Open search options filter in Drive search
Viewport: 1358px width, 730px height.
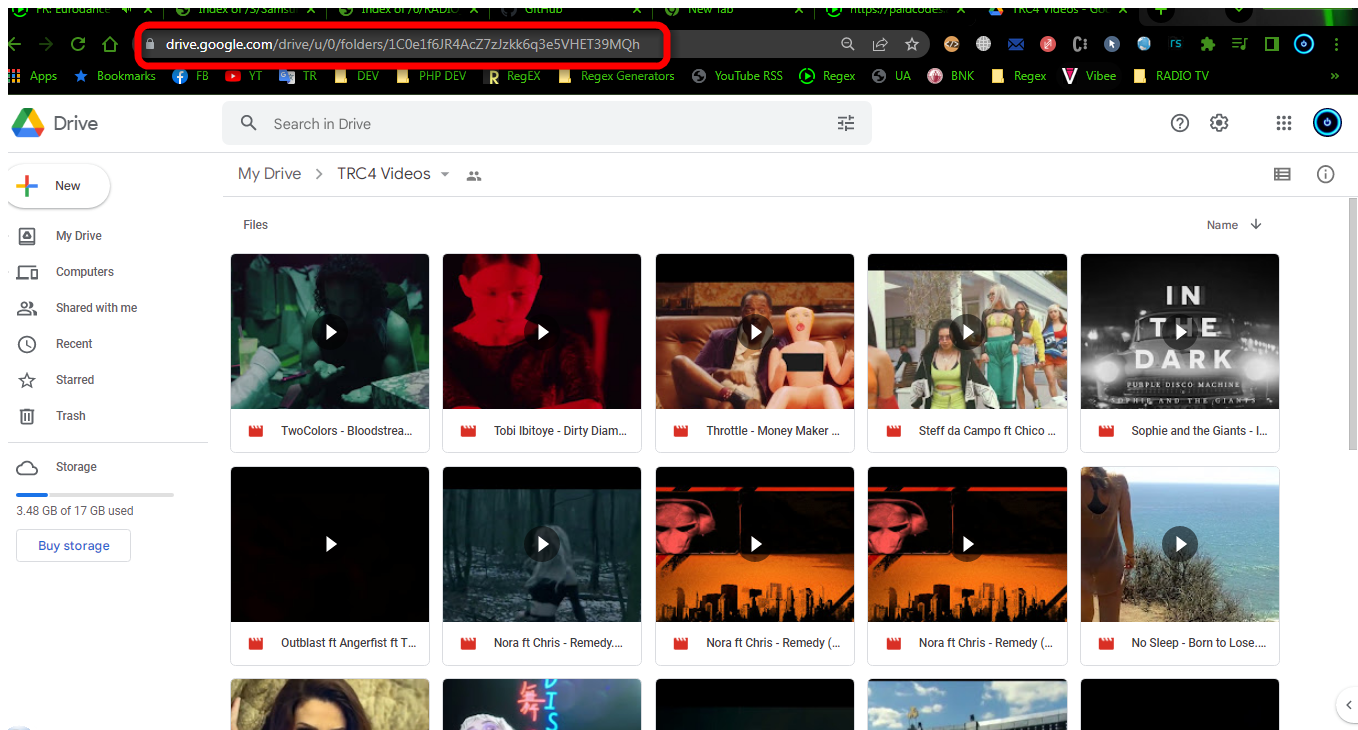pos(846,123)
